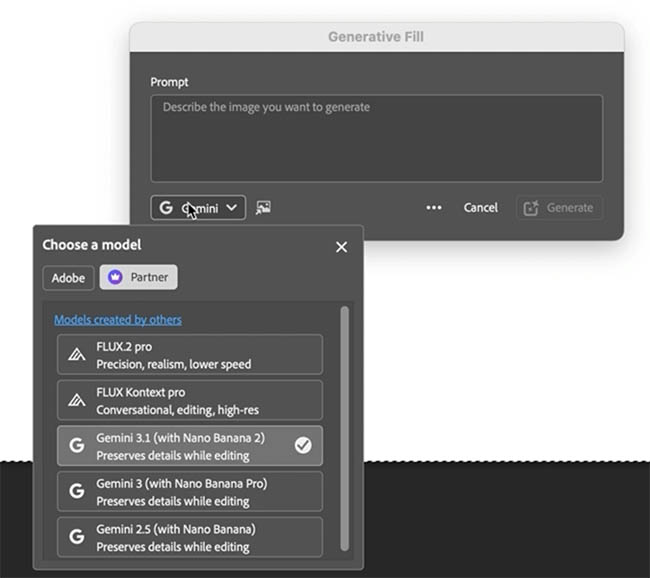Screen dimensions: 650x578
Task: Click the 'Precision, realism, lower speed' description
Action: point(174,364)
